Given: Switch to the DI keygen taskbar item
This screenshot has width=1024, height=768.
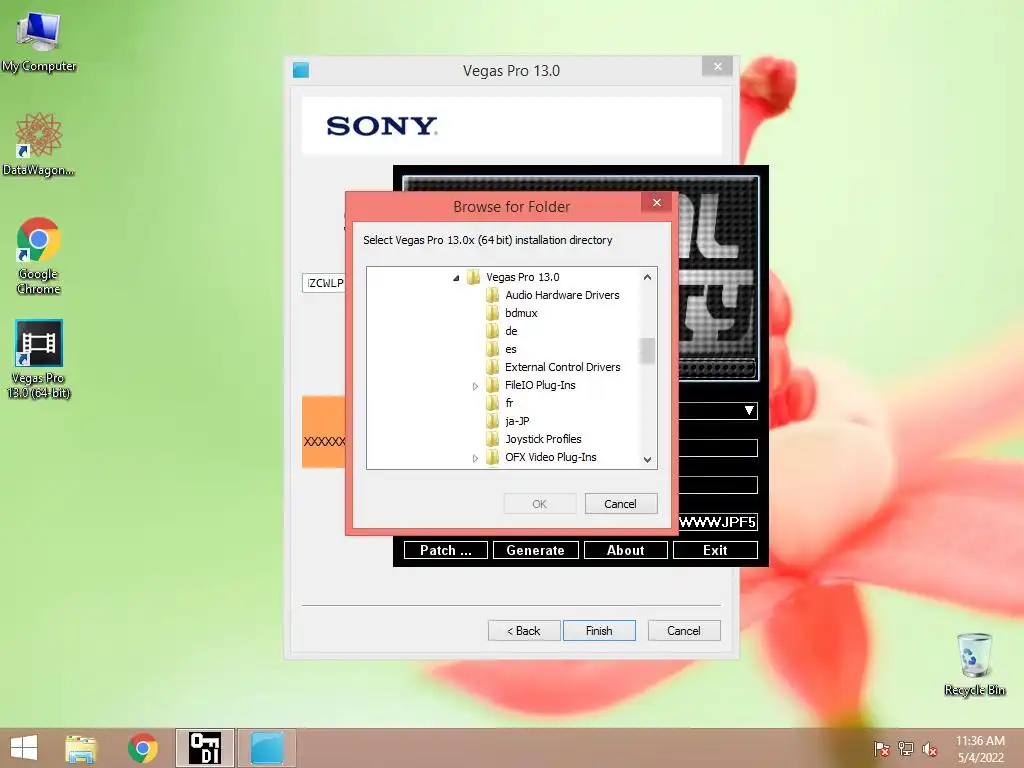Looking at the screenshot, I should click(x=204, y=748).
